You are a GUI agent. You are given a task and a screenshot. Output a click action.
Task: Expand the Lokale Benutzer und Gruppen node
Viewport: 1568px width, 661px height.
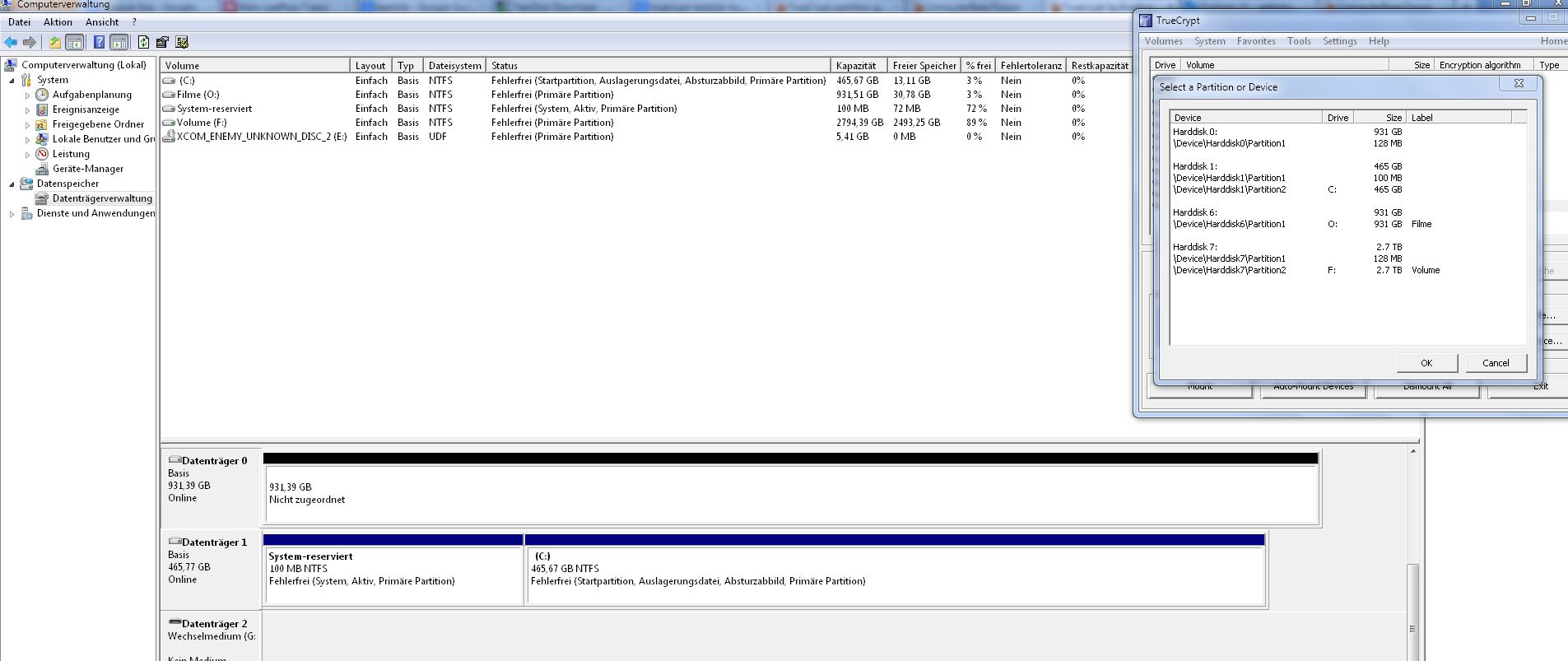click(27, 140)
